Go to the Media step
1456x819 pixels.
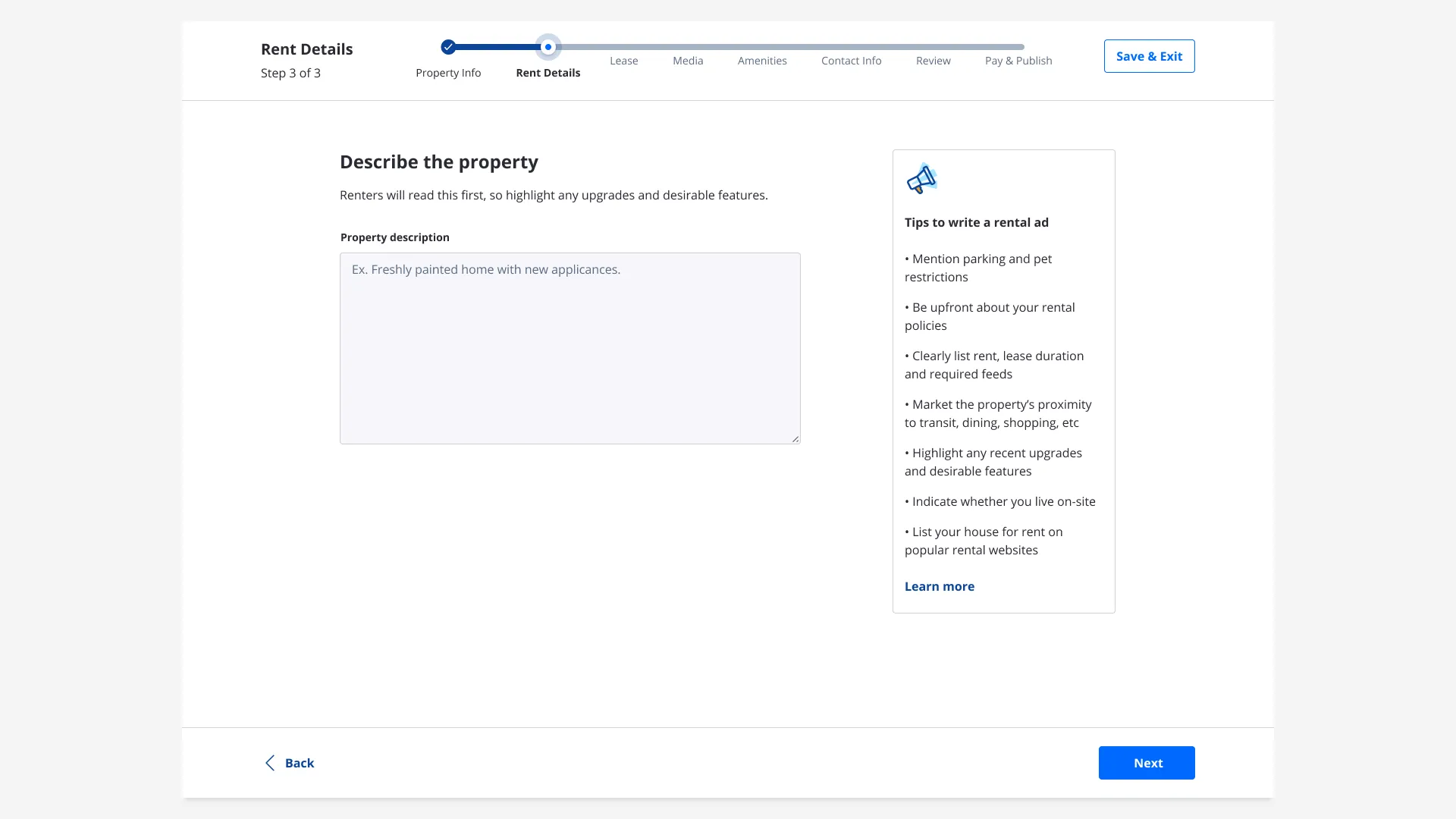[x=688, y=61]
